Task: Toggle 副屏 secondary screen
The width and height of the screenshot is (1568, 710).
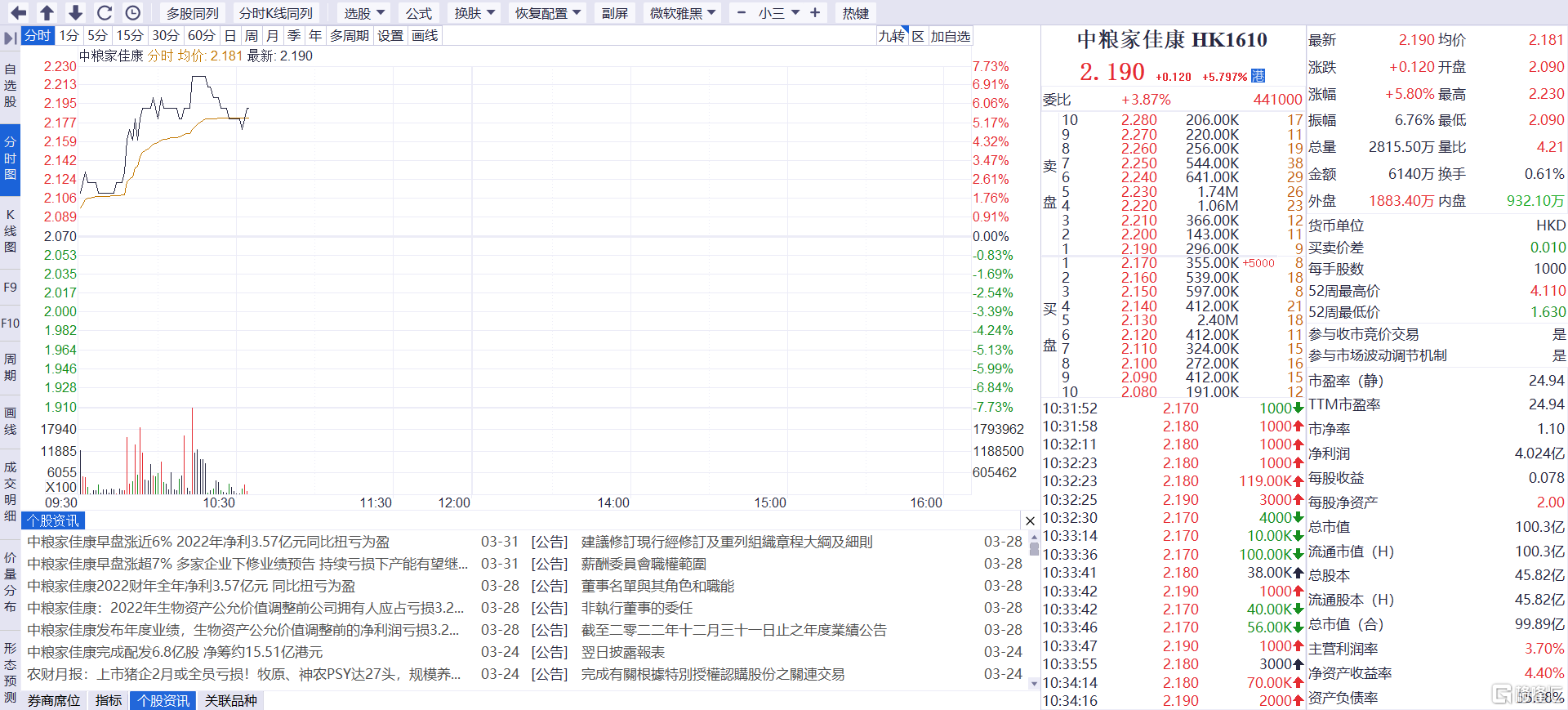Action: click(x=615, y=13)
